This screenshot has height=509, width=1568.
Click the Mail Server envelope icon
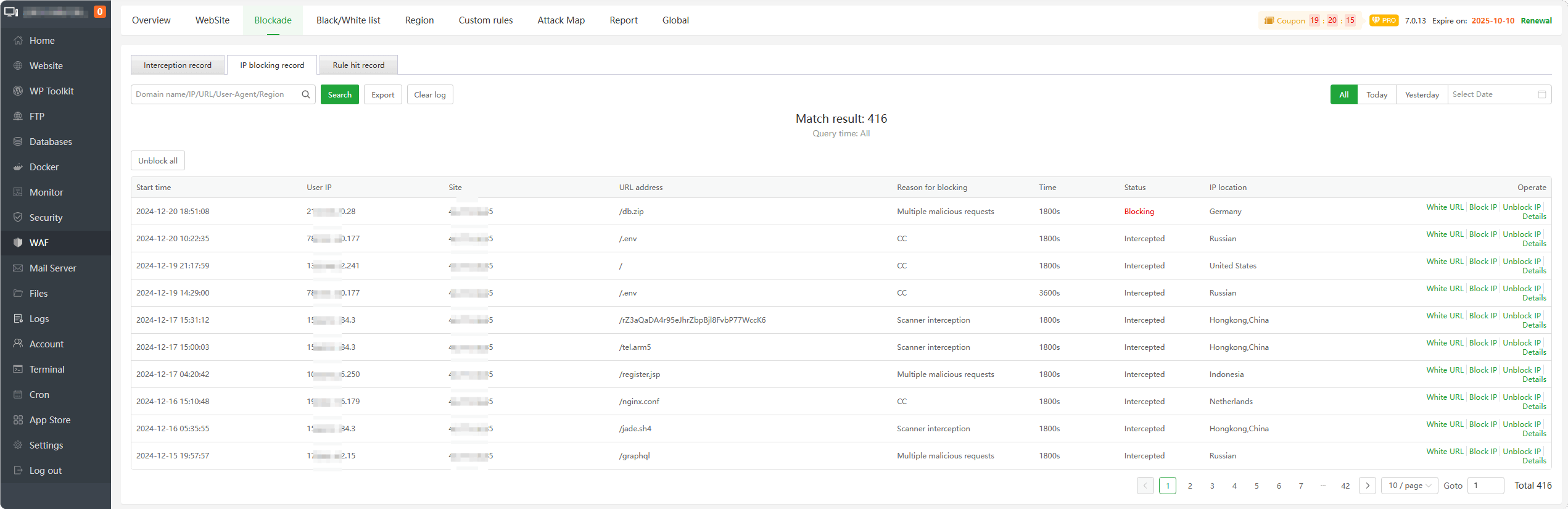18,268
